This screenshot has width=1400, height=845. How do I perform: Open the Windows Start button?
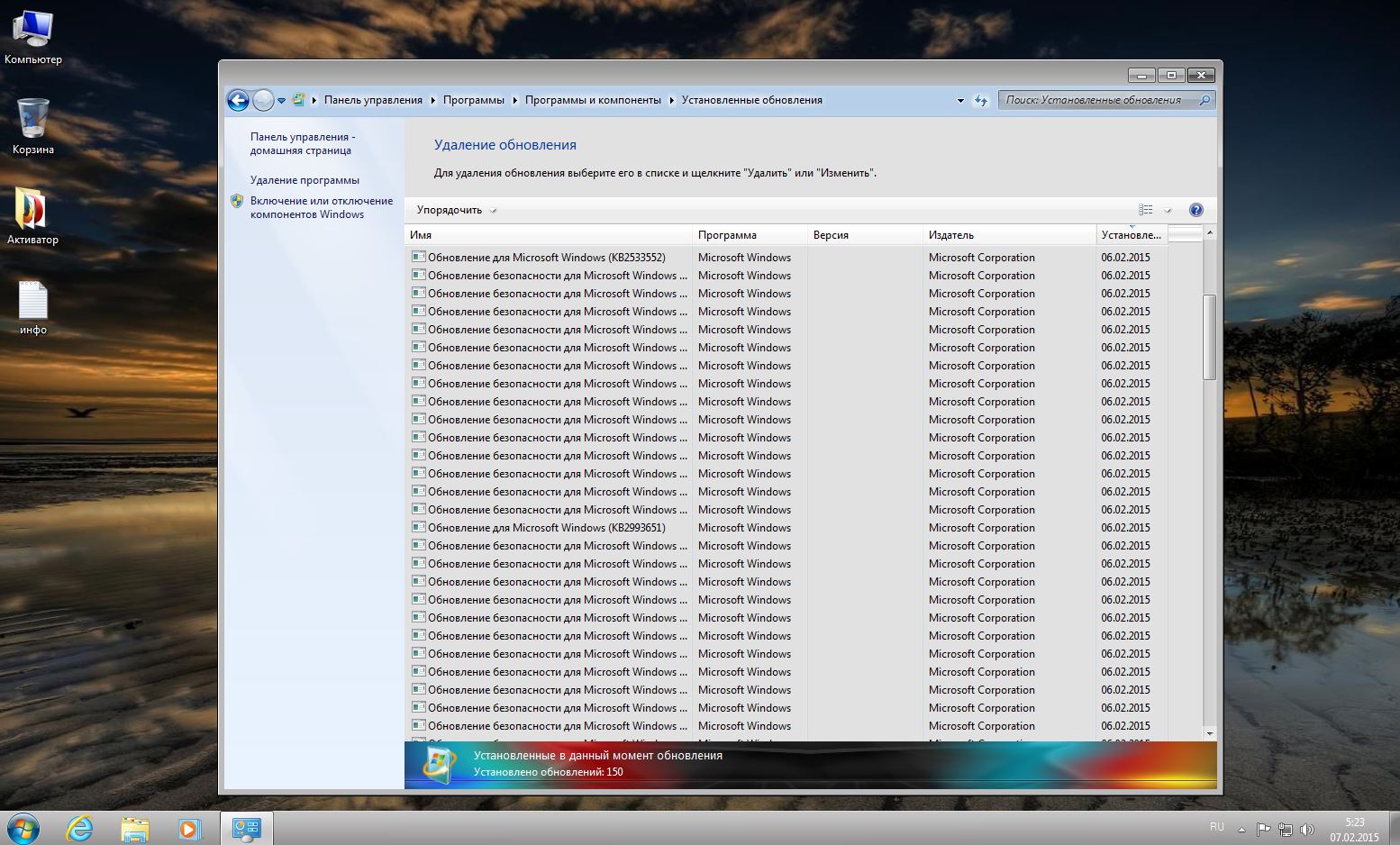click(x=23, y=827)
